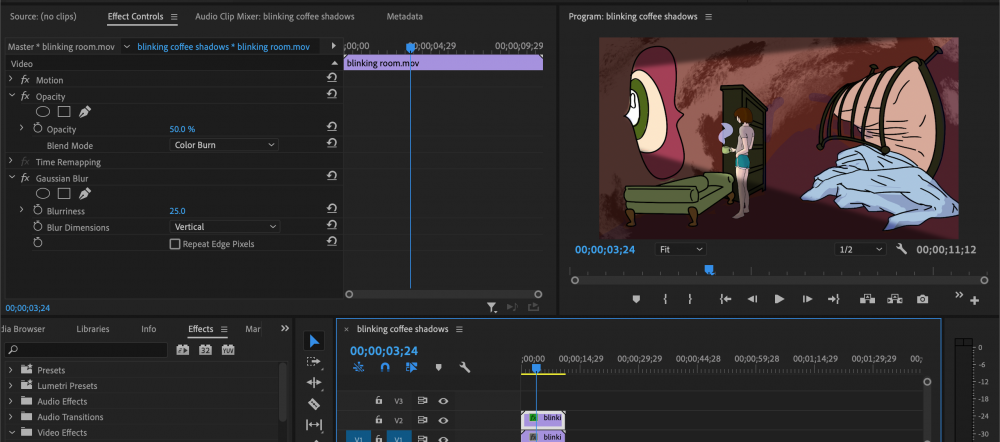Pick the pen mask tool under Opacity
This screenshot has height=442, width=1000.
point(84,112)
